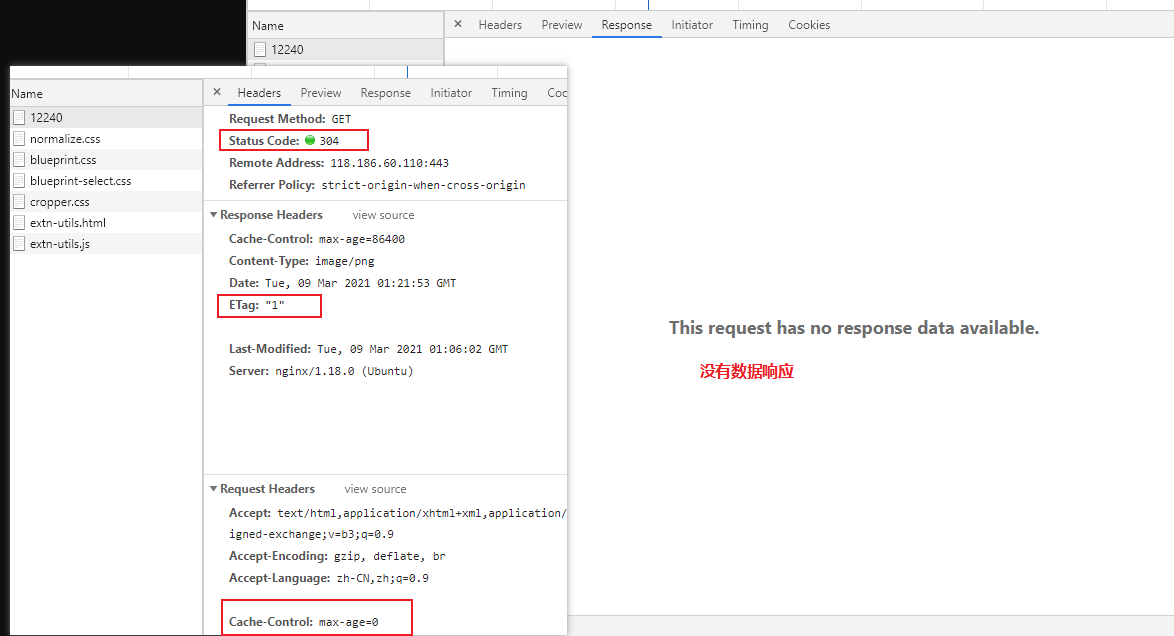Click file icon of extn-utils.html
Viewport: 1174px width, 636px height.
(x=19, y=222)
